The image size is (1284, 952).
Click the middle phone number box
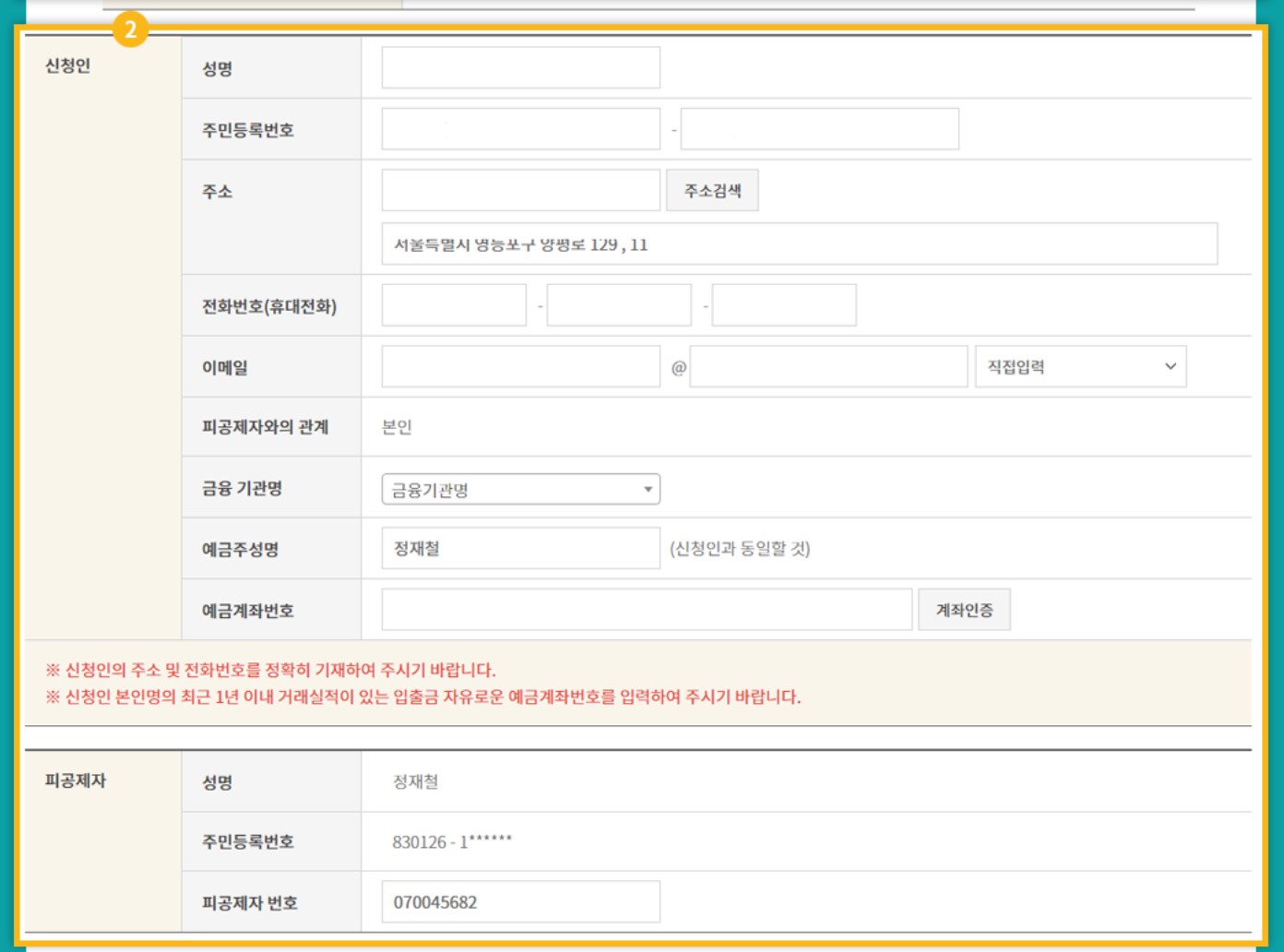[618, 304]
